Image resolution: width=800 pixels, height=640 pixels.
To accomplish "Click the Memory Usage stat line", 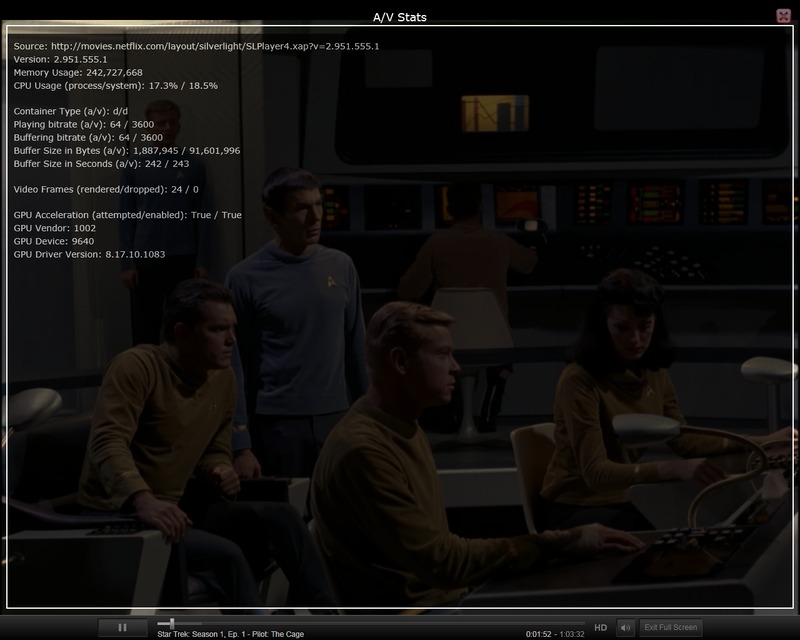I will (78, 72).
